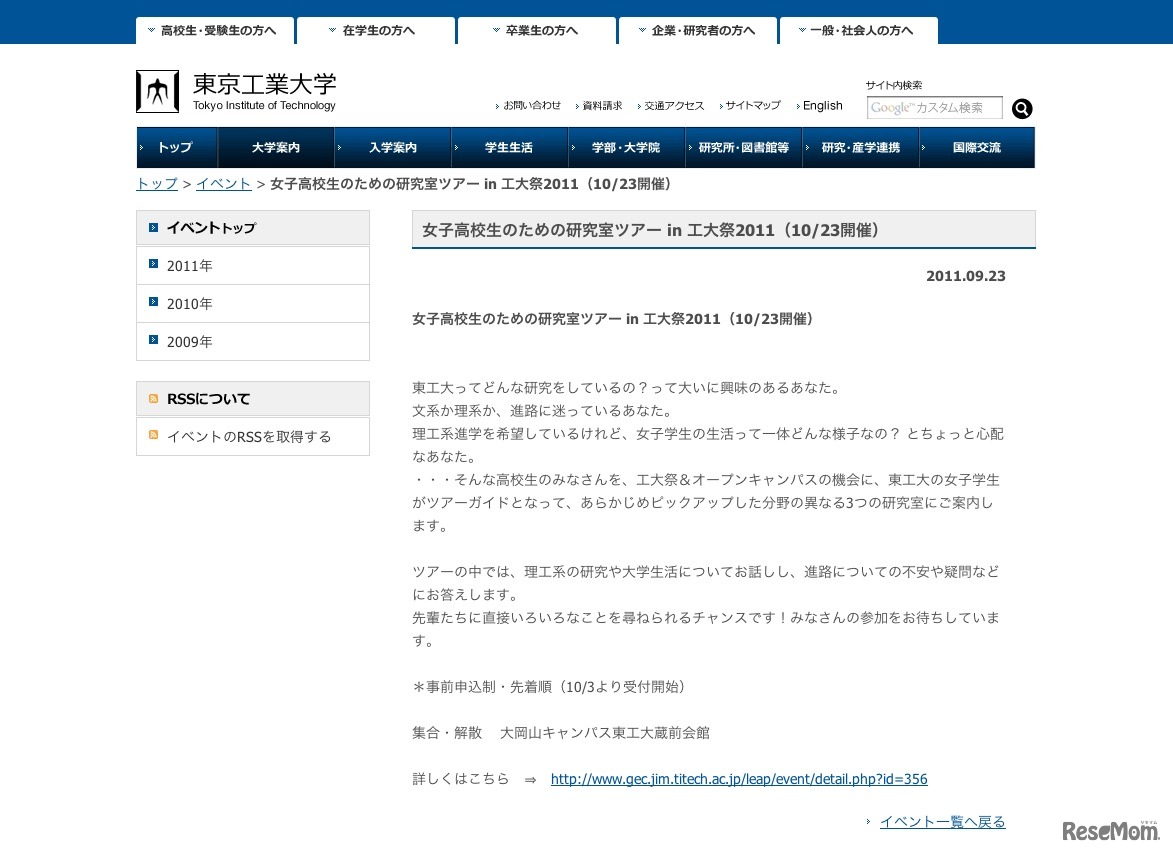The height and width of the screenshot is (854, 1173).
Task: Click the date 2011.09.23
Action: pyautogui.click(x=966, y=276)
